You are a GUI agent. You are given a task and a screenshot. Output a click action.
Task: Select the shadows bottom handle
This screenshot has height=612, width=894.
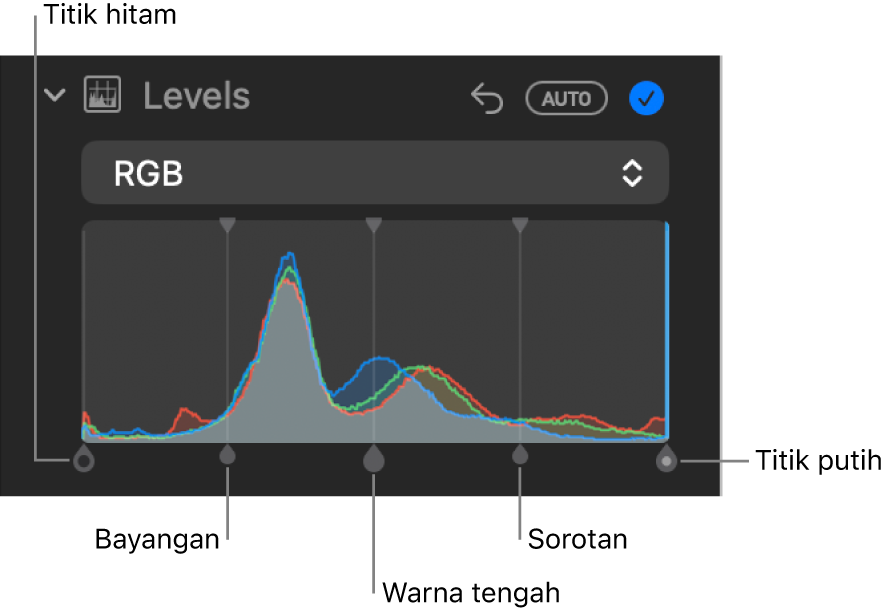[227, 455]
